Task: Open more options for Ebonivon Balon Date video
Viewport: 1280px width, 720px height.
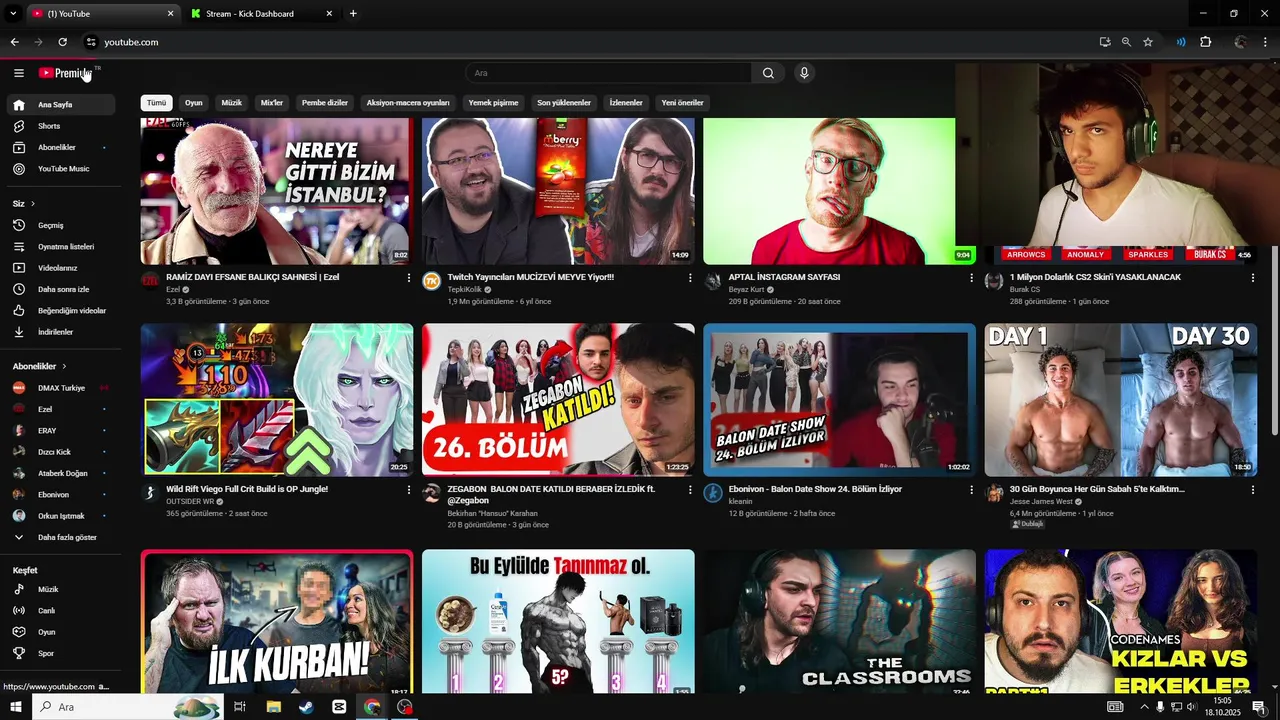Action: click(971, 490)
